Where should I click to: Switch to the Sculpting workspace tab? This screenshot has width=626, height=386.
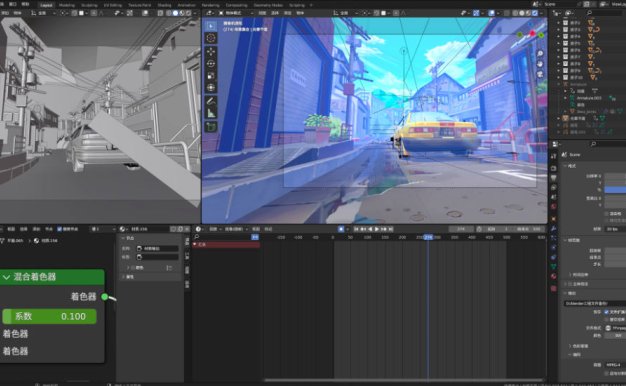tap(89, 5)
